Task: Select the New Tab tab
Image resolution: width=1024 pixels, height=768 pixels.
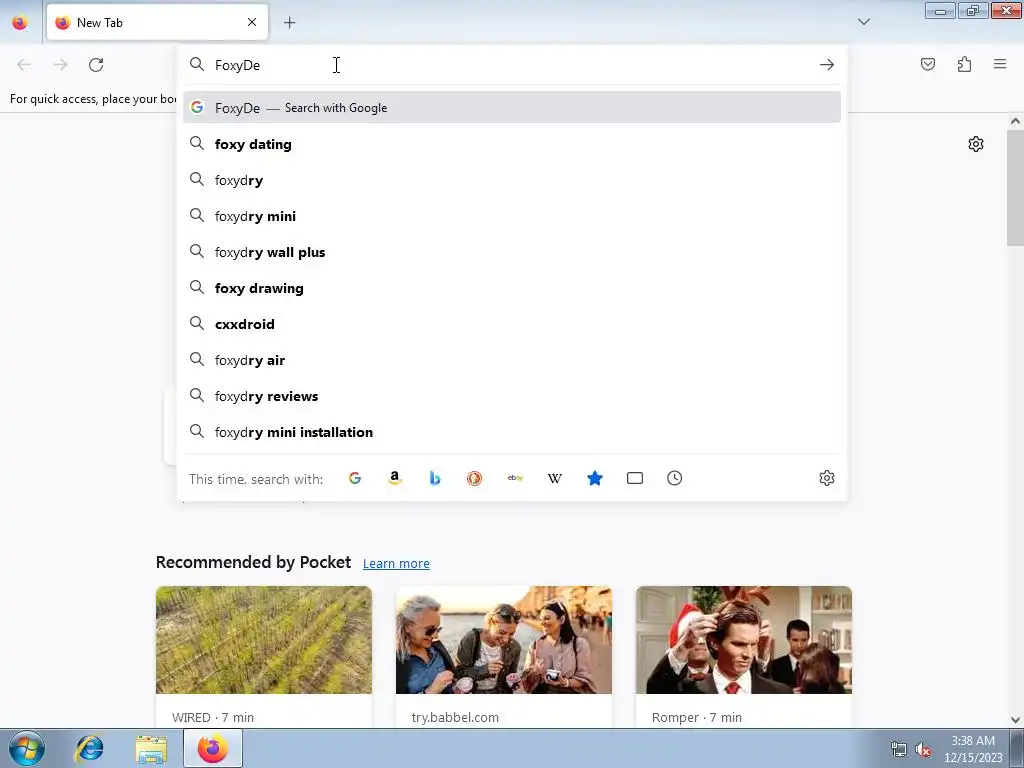Action: (157, 23)
